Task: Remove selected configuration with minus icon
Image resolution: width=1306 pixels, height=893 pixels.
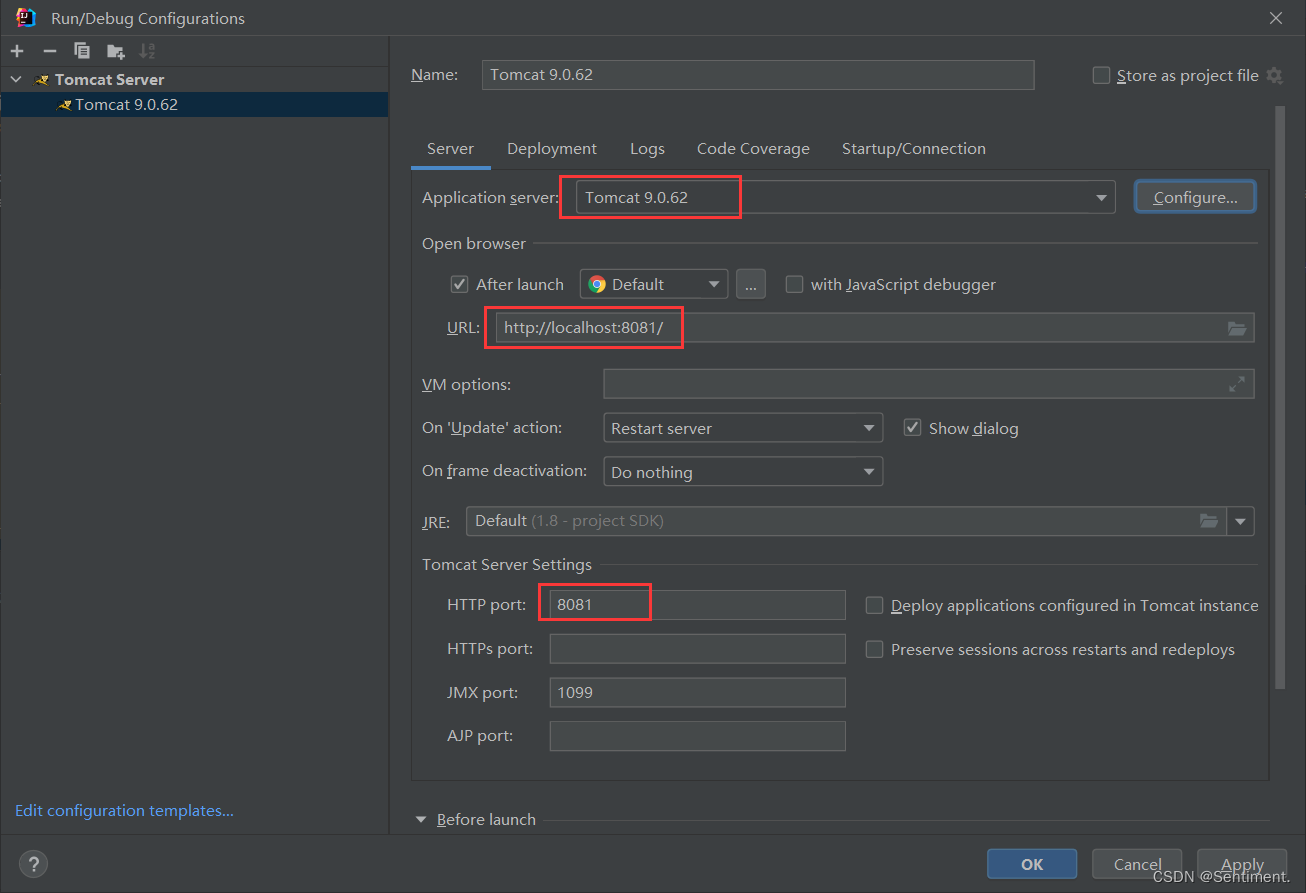Action: [x=50, y=51]
